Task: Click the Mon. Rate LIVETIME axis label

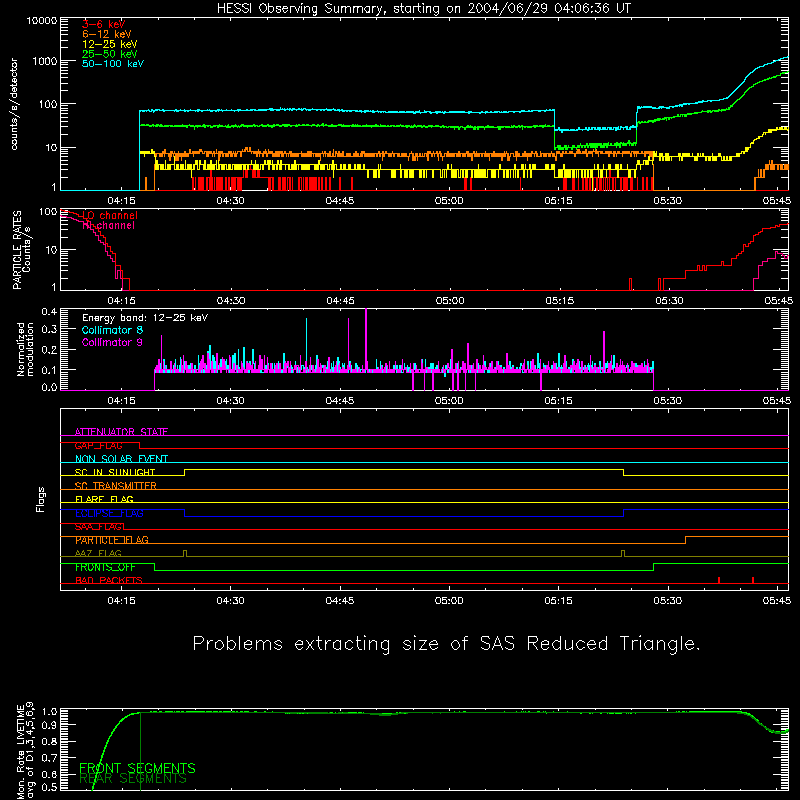Action: [x=25, y=751]
